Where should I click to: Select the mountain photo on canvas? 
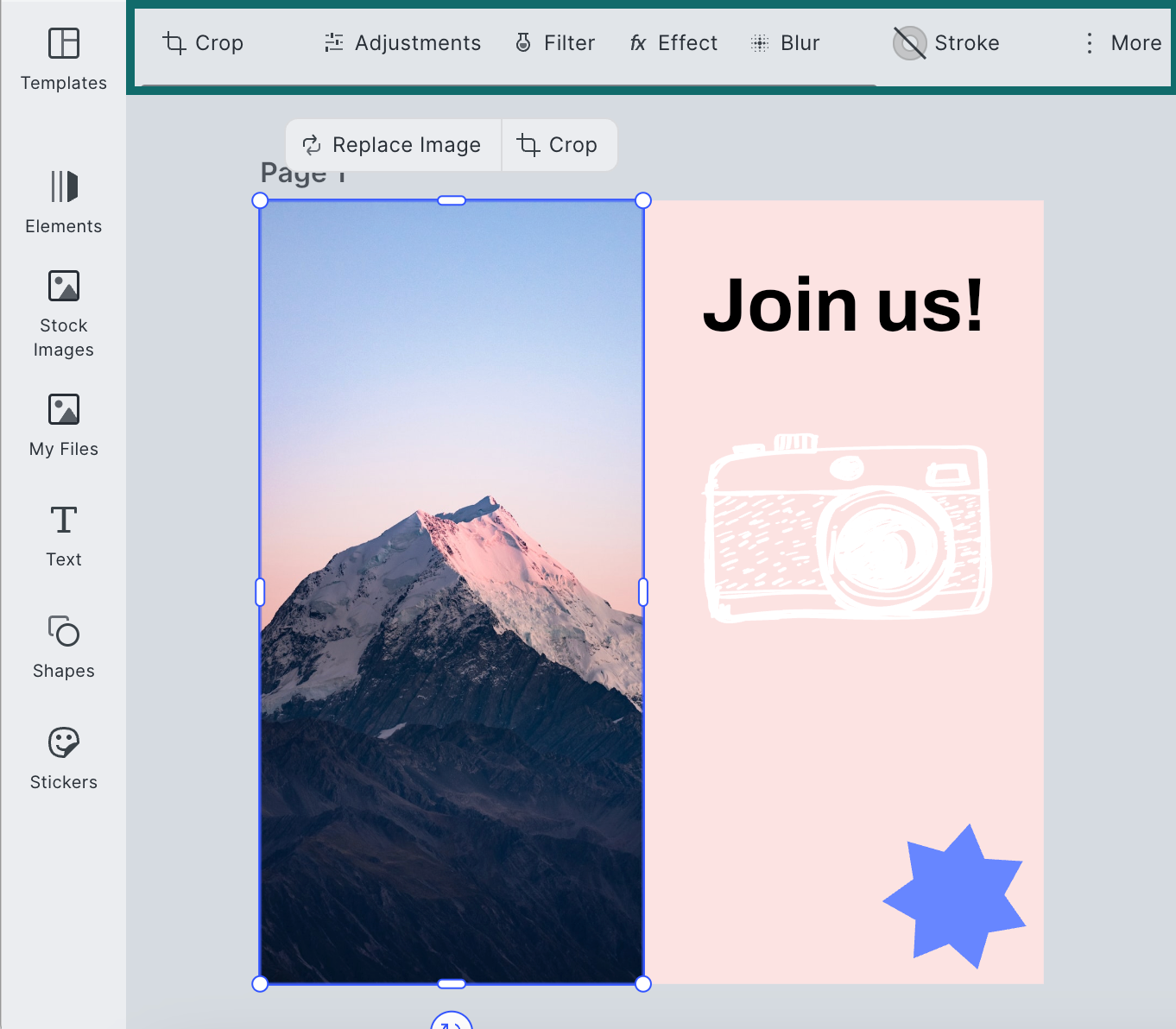(x=452, y=592)
